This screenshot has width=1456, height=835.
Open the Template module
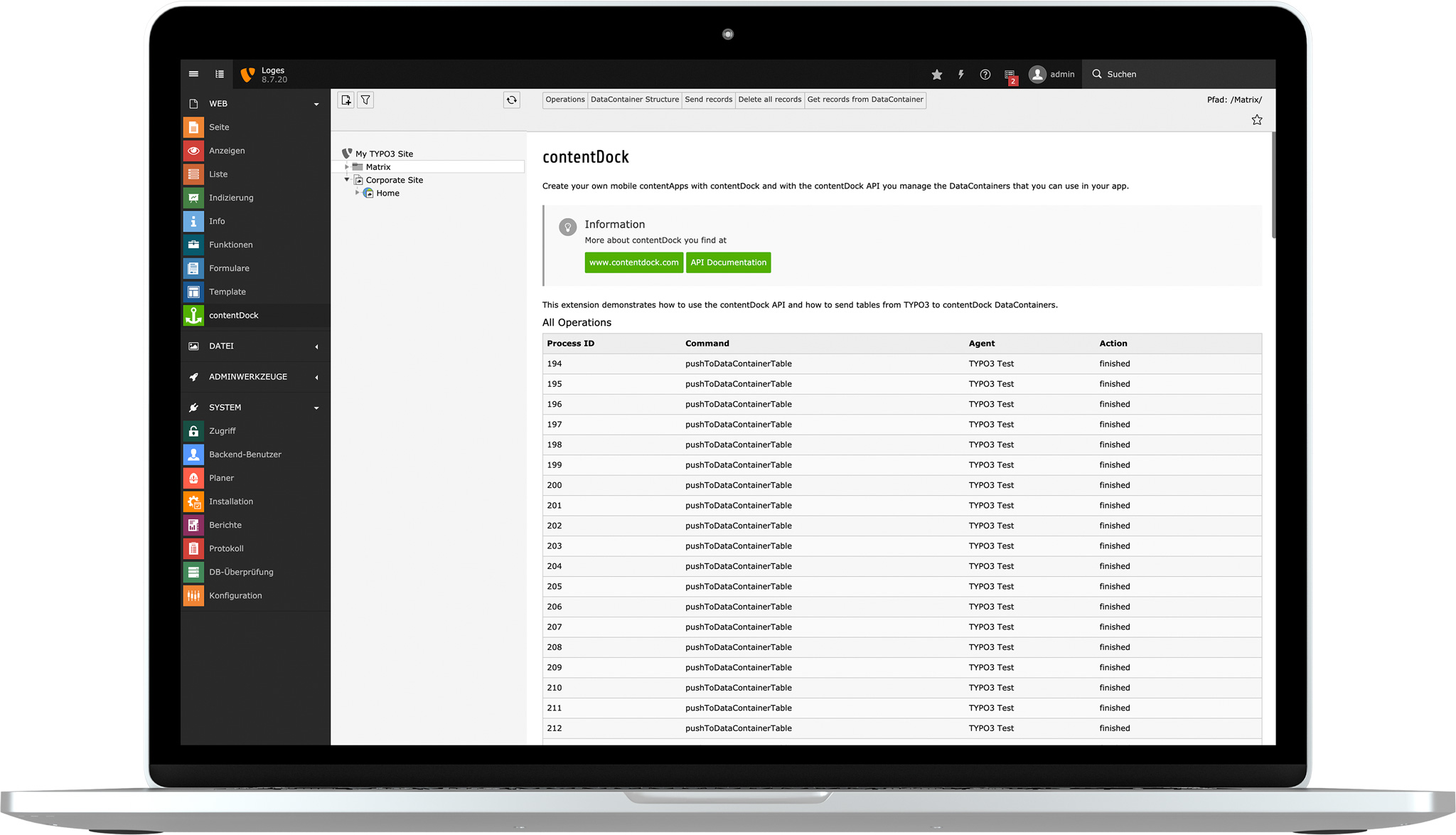coord(255,292)
